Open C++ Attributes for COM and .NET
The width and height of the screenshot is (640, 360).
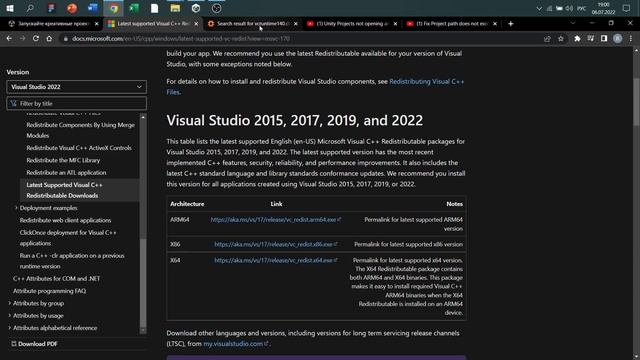pos(56,278)
